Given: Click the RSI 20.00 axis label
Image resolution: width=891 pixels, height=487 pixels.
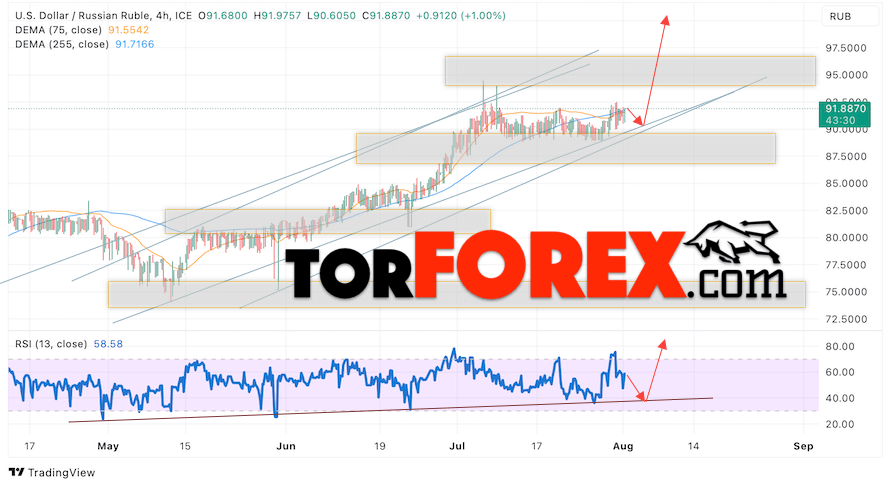Looking at the screenshot, I should pos(840,424).
